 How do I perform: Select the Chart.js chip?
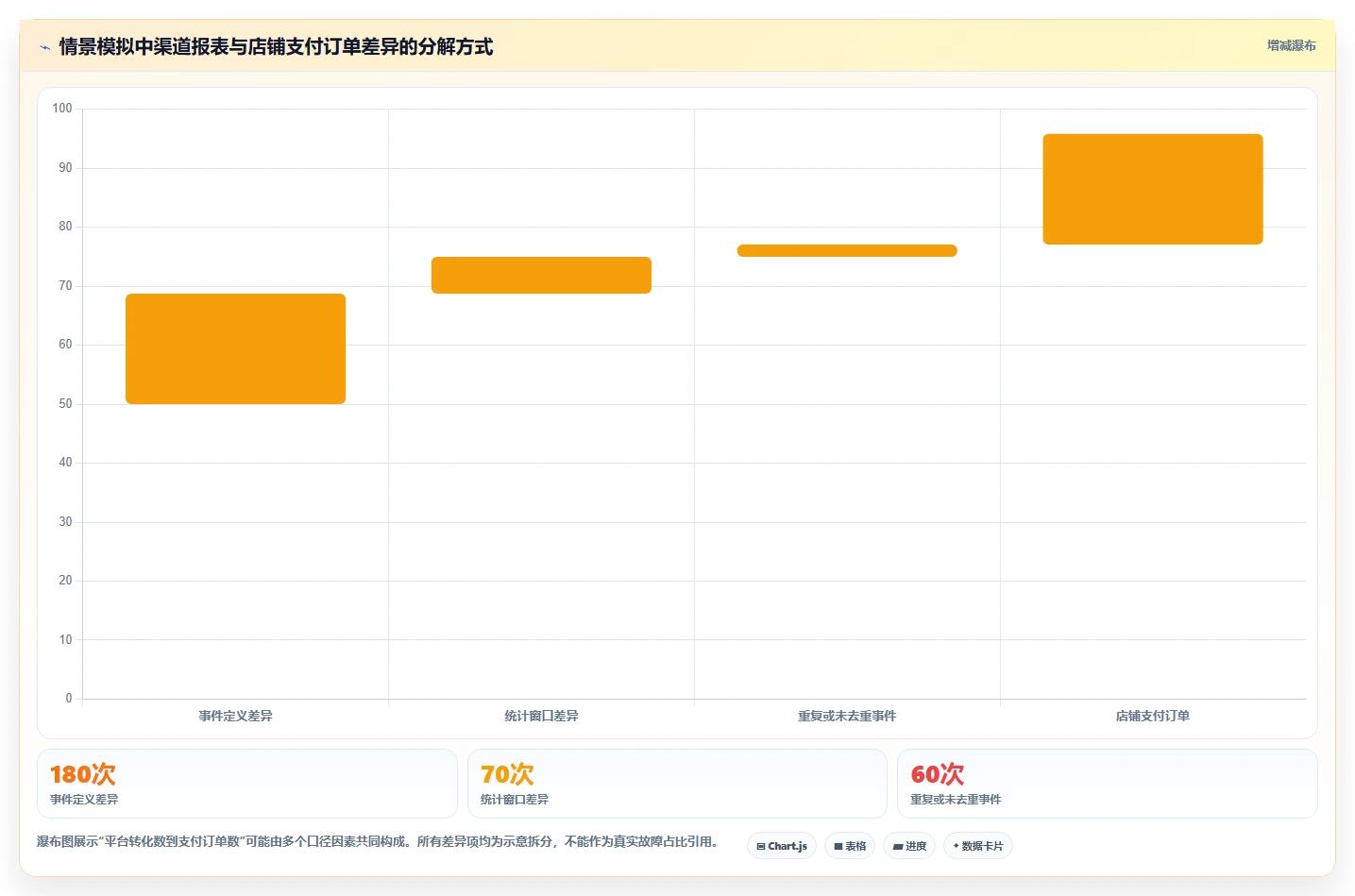782,846
